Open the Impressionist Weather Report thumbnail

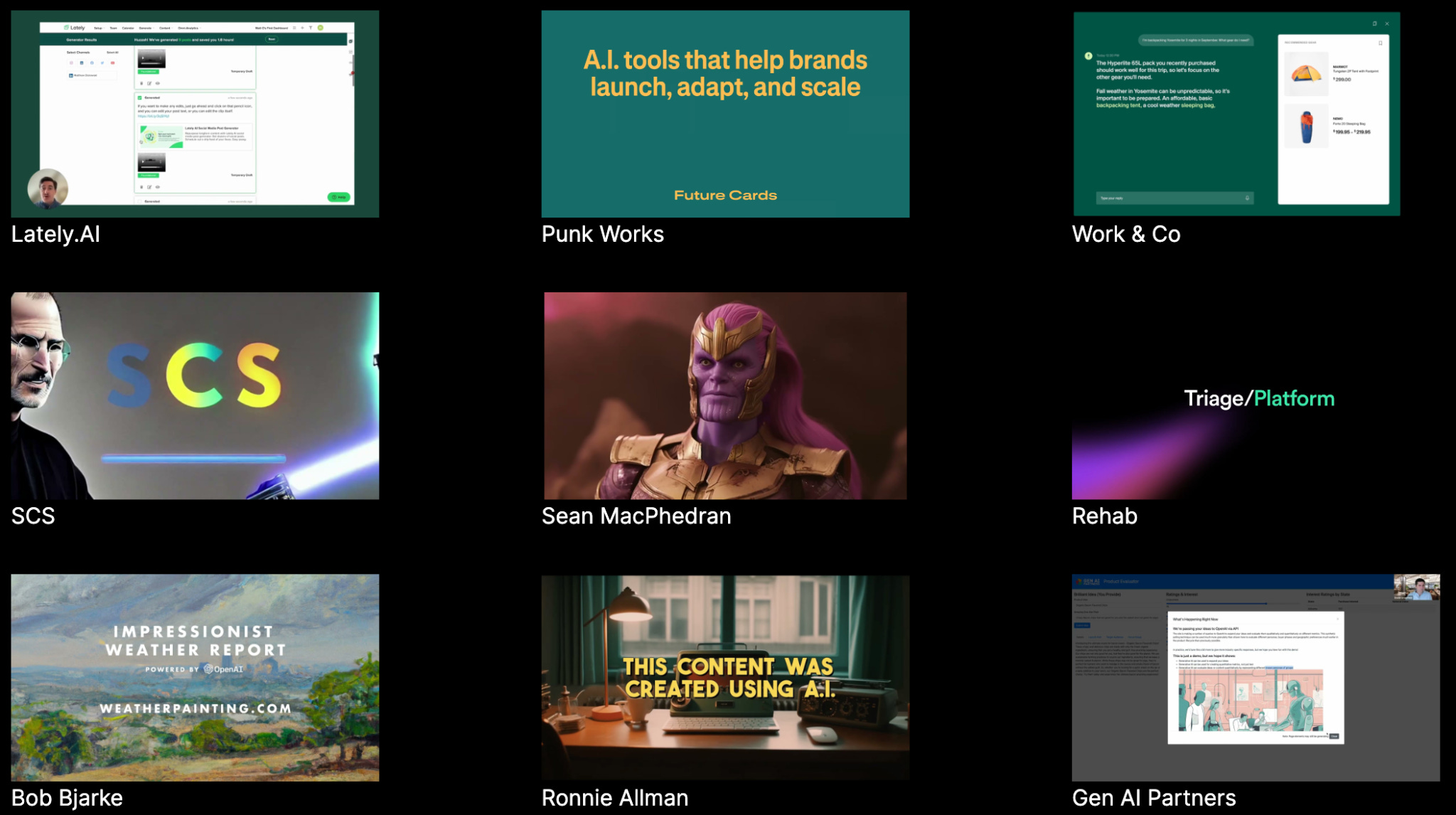[195, 677]
